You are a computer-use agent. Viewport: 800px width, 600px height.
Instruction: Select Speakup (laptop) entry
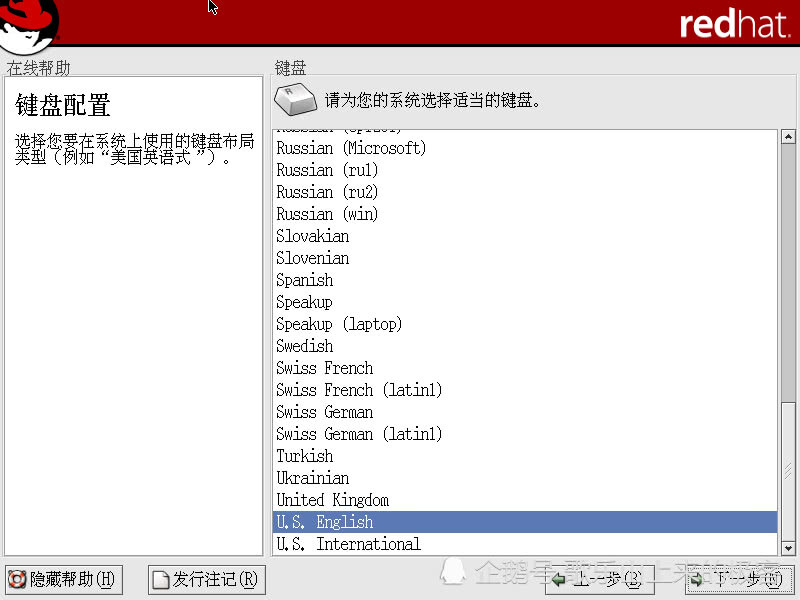524,324
